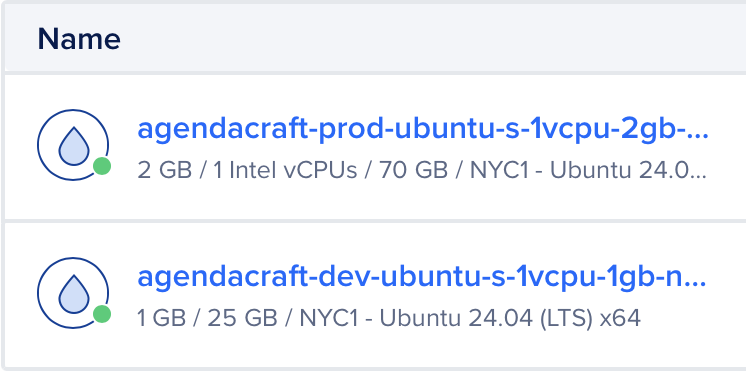Click the water drop glyph in prod icon
The image size is (746, 372).
74,146
